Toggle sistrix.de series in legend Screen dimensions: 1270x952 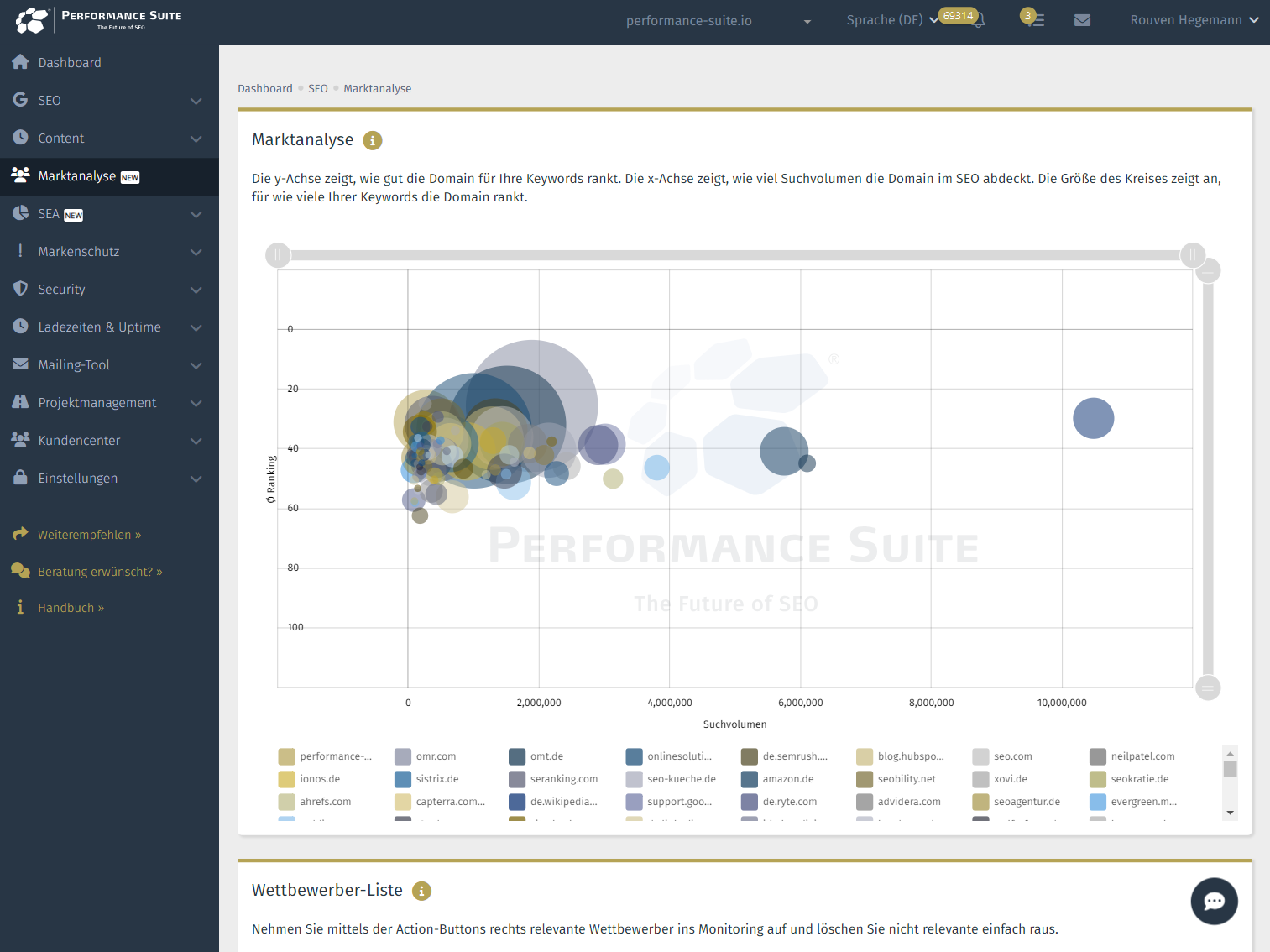tap(426, 779)
